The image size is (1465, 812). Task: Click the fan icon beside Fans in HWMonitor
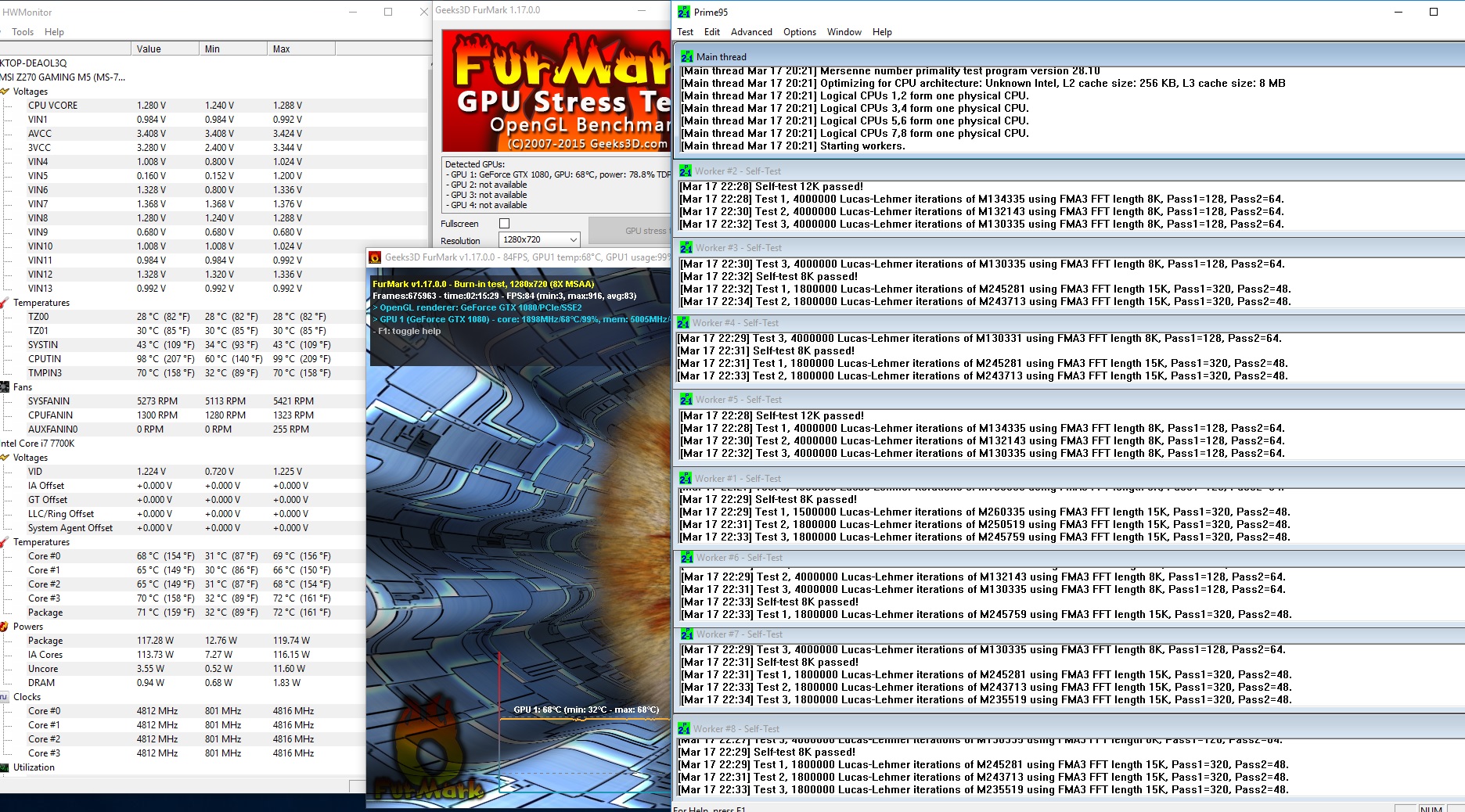tap(5, 387)
